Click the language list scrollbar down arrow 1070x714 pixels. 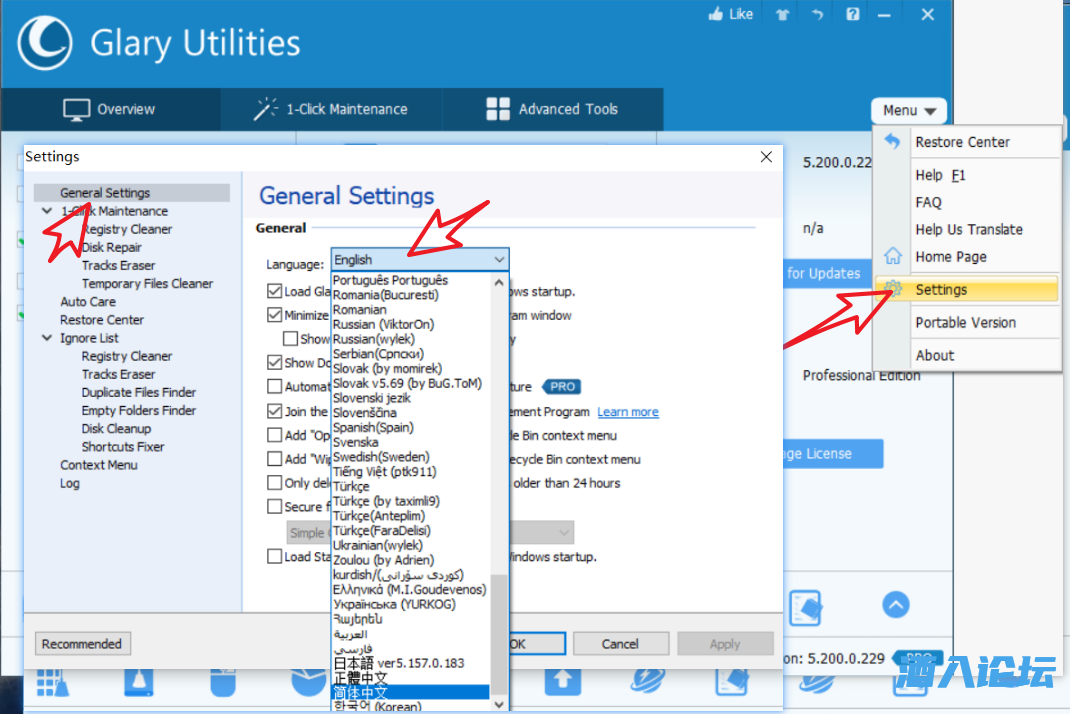(x=500, y=704)
